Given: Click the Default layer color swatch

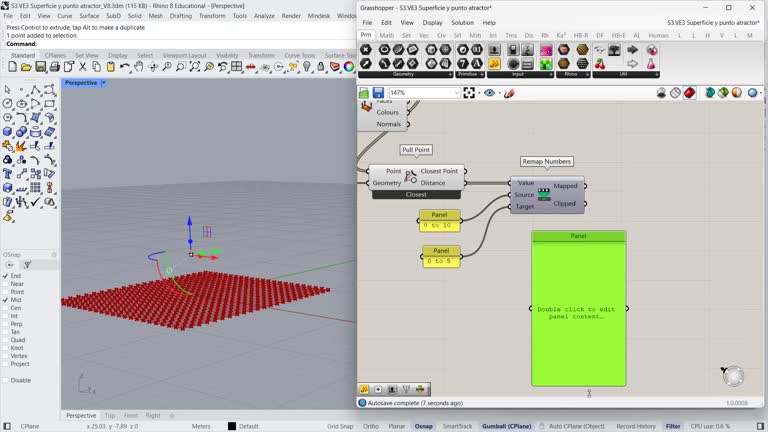Looking at the screenshot, I should (231, 426).
